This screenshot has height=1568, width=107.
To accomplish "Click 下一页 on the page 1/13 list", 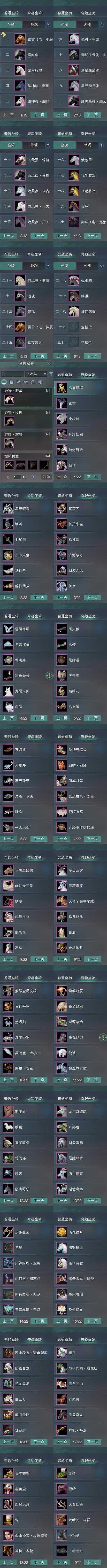I will 39,114.
